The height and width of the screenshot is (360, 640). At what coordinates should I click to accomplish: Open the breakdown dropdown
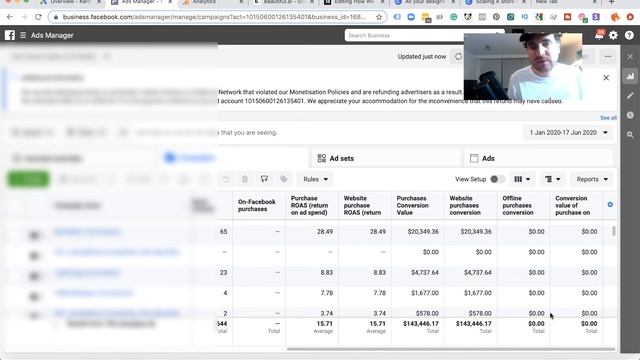pos(553,179)
